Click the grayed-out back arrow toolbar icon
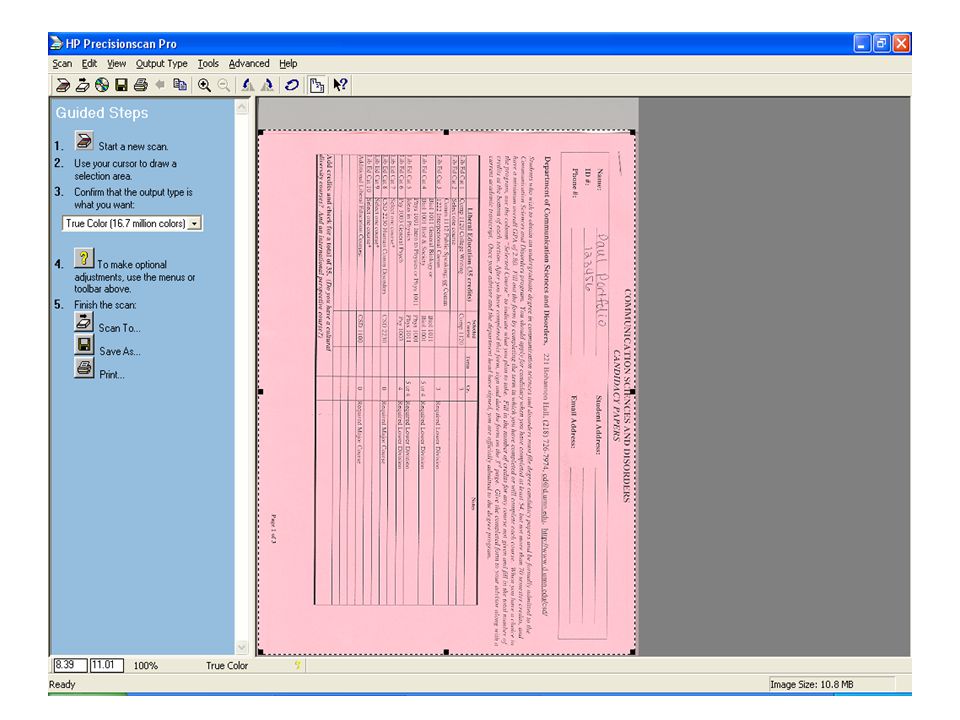Screen dimensions: 960x720 pyautogui.click(x=160, y=85)
